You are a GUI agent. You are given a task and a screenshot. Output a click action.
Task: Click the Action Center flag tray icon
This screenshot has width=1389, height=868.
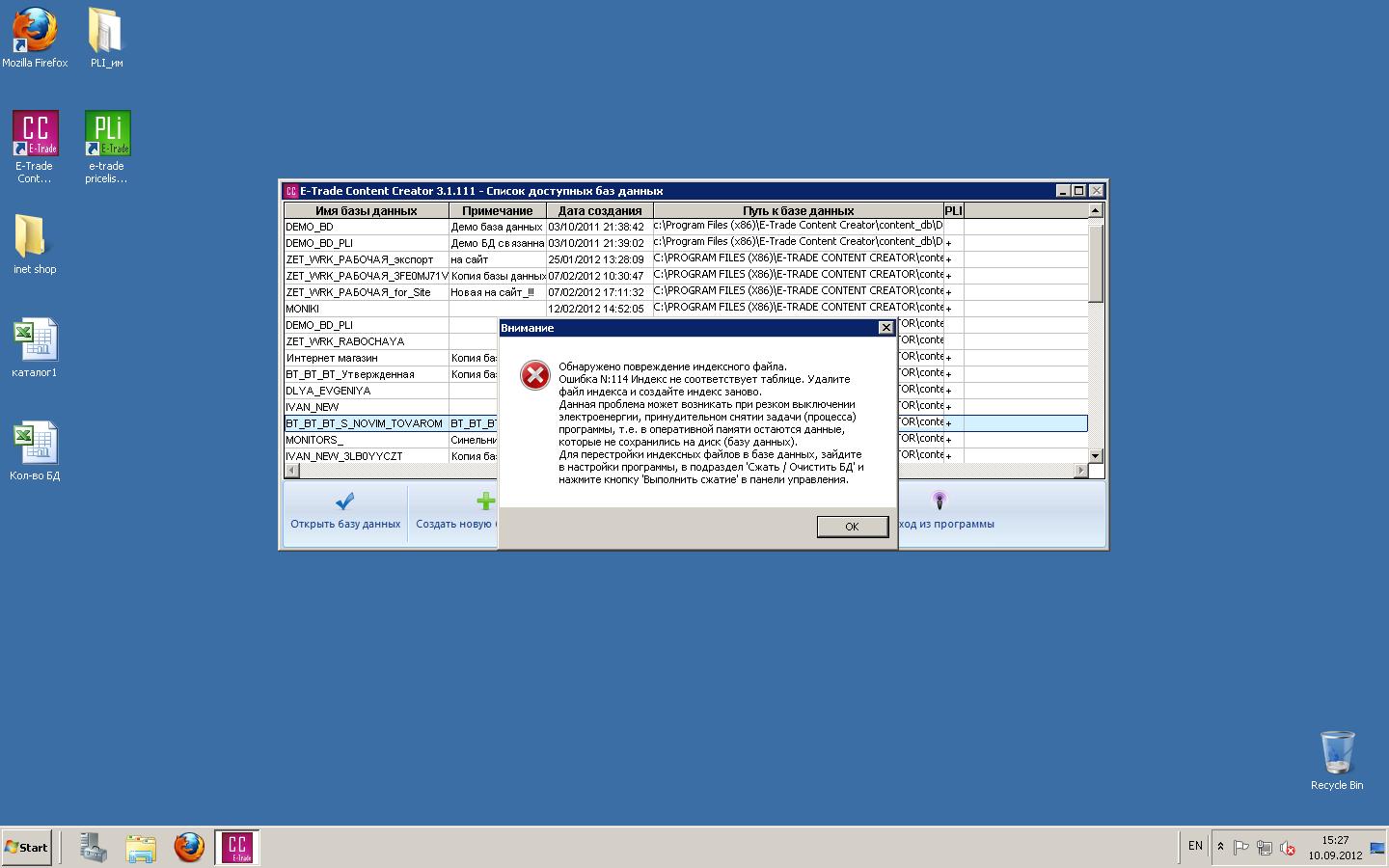click(1241, 848)
